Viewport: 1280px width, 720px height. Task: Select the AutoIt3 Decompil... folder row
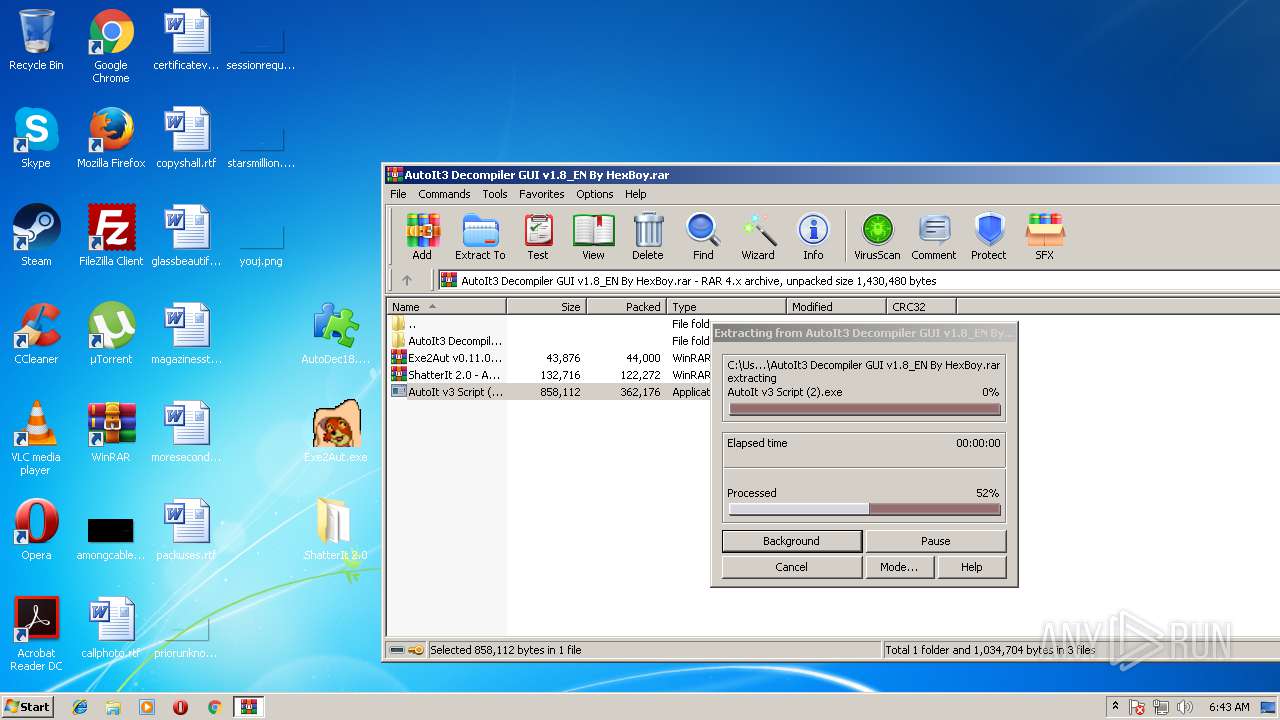pos(548,341)
